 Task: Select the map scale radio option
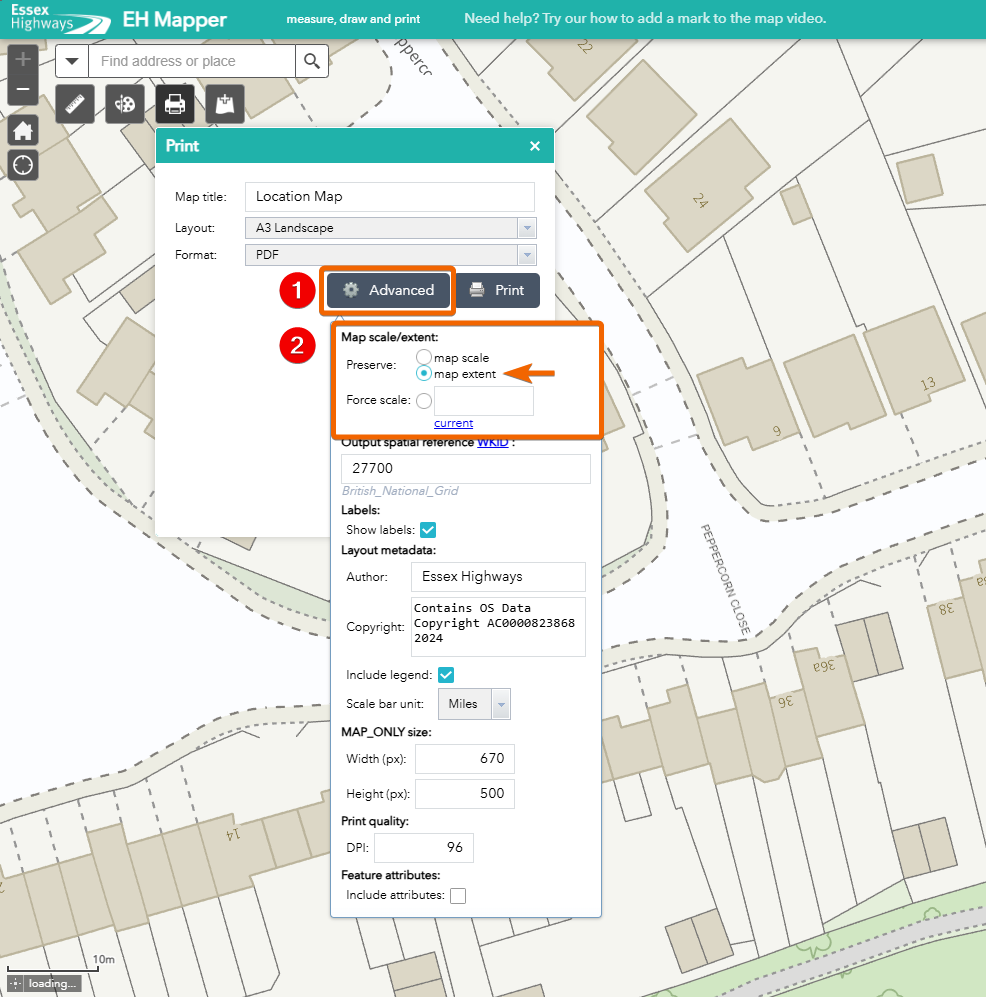[x=424, y=357]
